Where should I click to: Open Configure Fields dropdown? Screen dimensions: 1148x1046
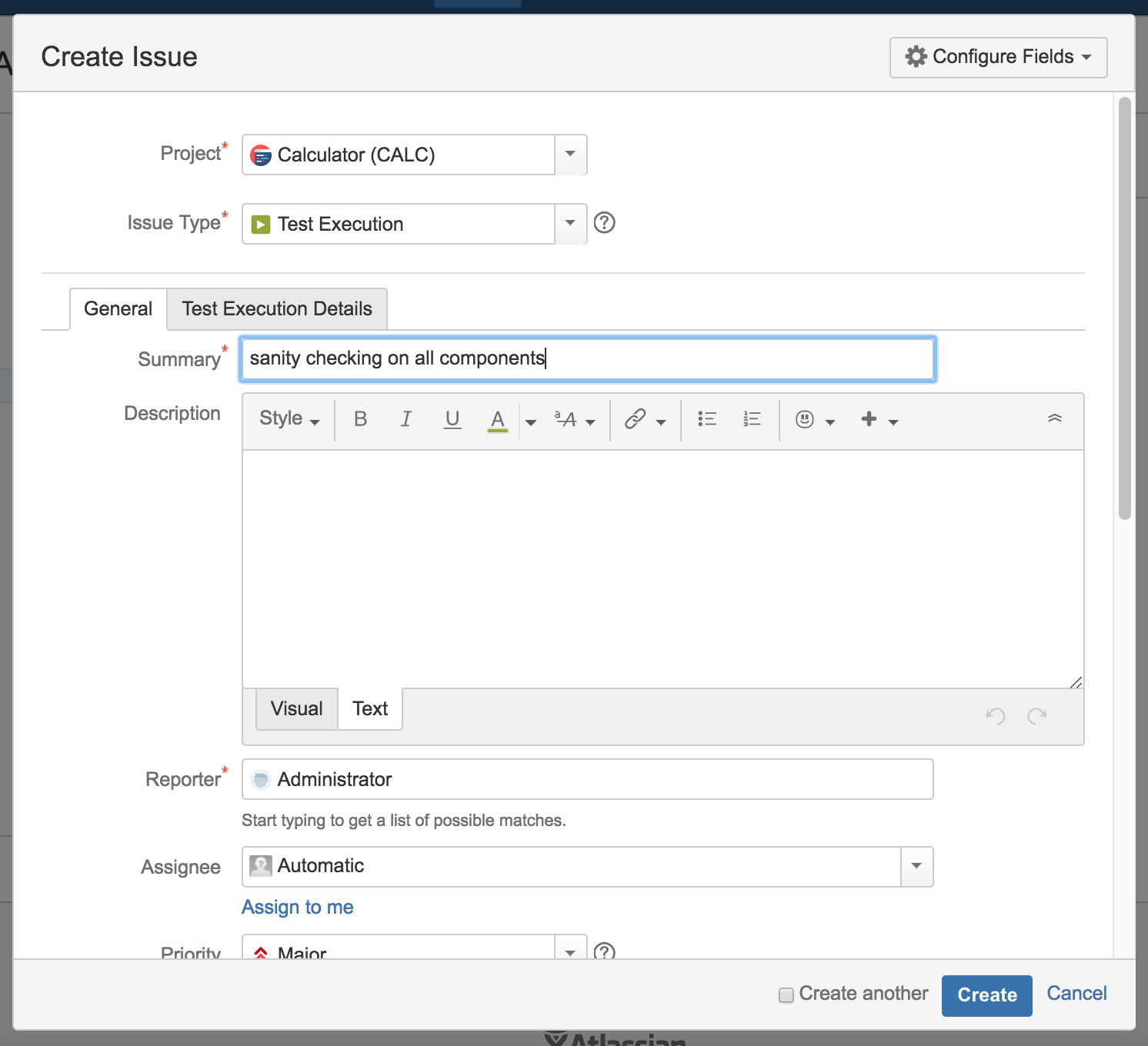point(999,58)
